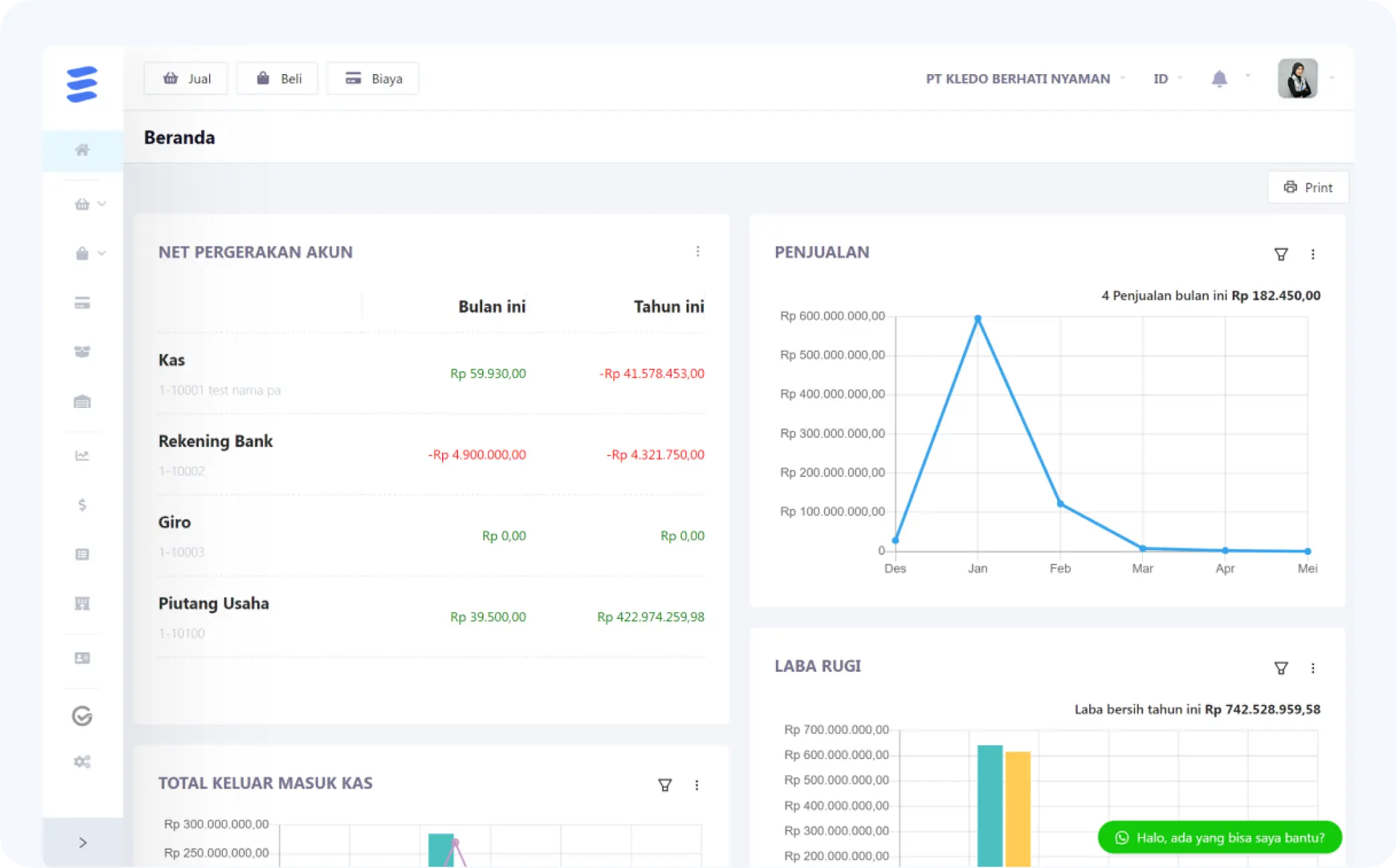Open the fixed assets building sidebar icon
1397x868 pixels.
click(x=82, y=604)
